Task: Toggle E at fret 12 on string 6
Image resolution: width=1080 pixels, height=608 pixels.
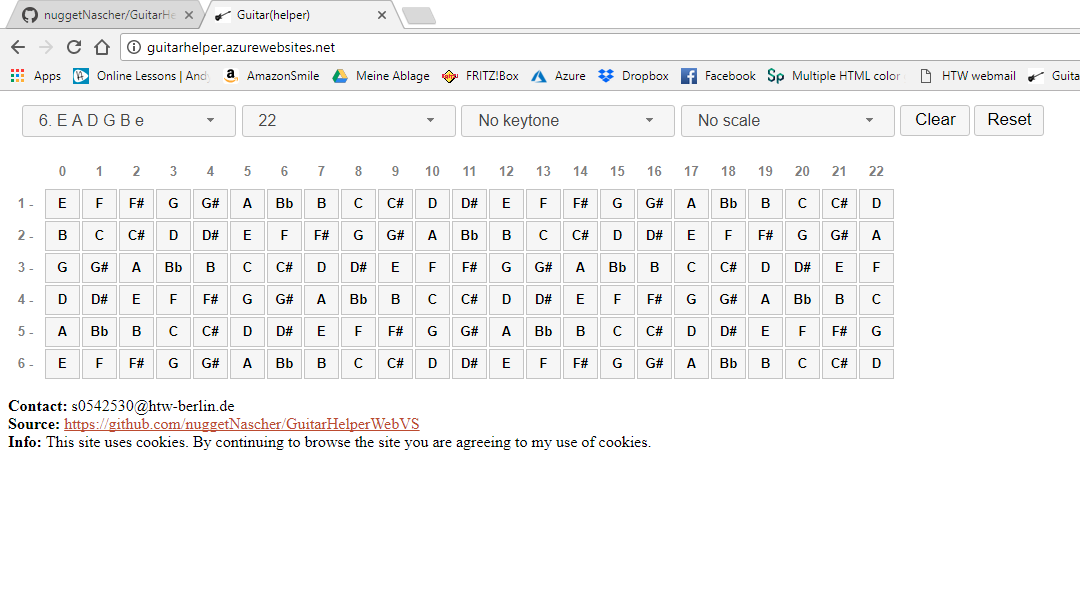Action: click(506, 364)
